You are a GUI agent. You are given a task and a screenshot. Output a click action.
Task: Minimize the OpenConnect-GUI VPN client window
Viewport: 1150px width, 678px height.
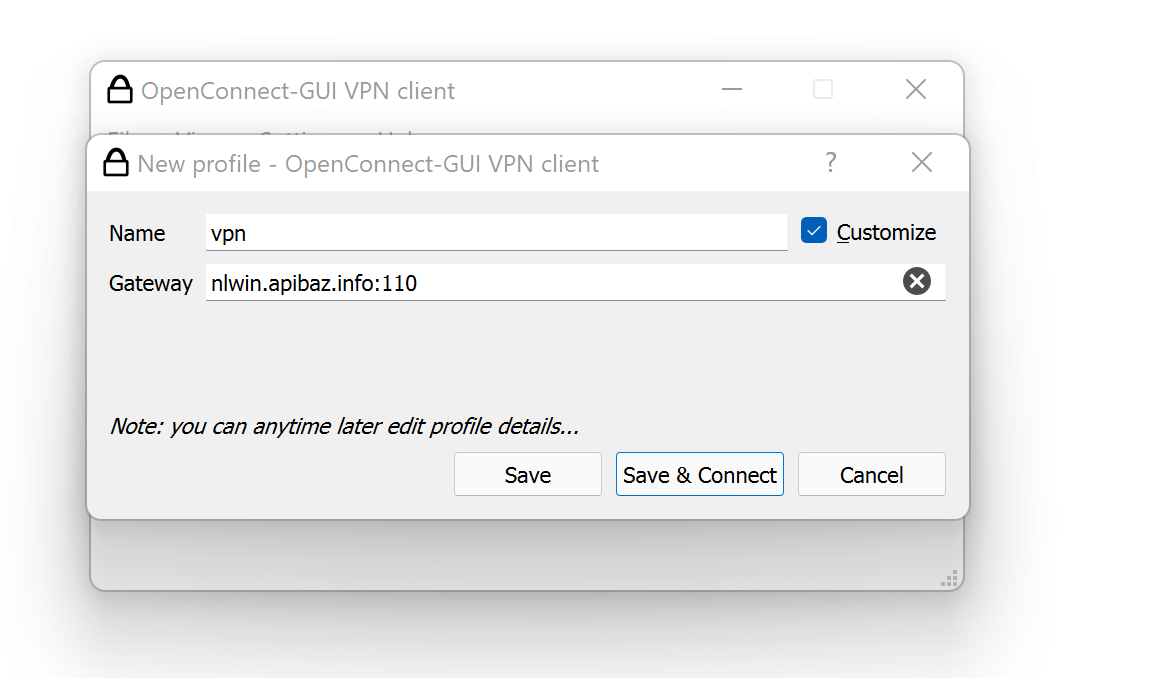pos(732,90)
